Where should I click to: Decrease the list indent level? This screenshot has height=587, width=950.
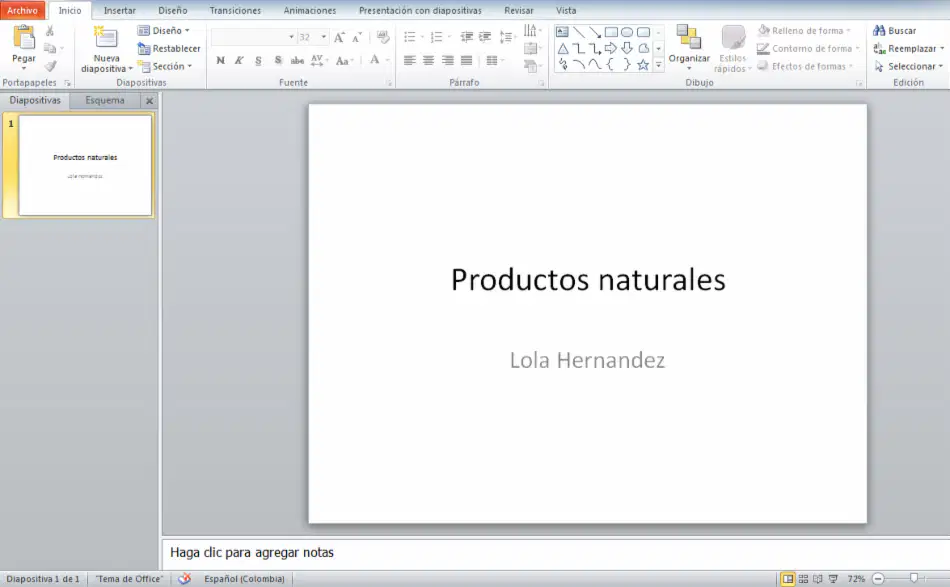[x=467, y=37]
